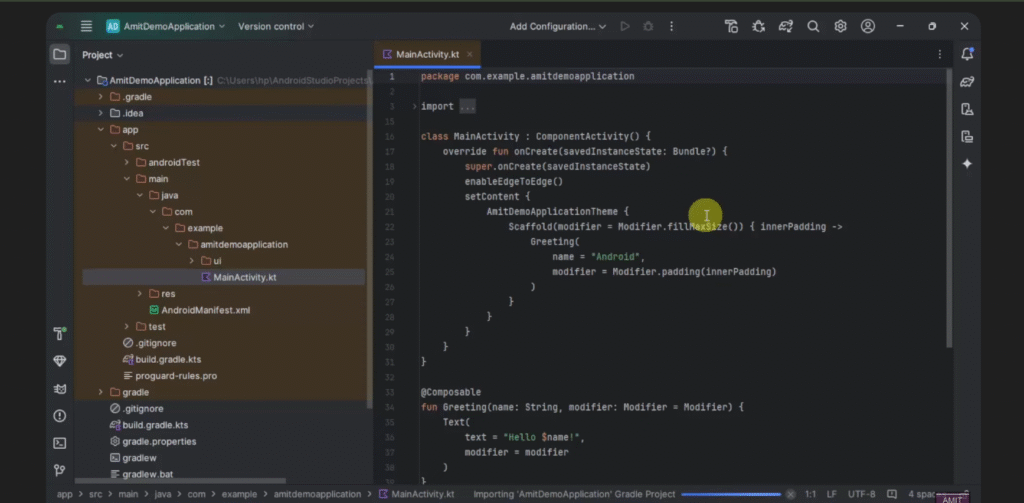1024x503 pixels.
Task: Open Search Everywhere magnifier icon
Action: pyautogui.click(x=813, y=26)
